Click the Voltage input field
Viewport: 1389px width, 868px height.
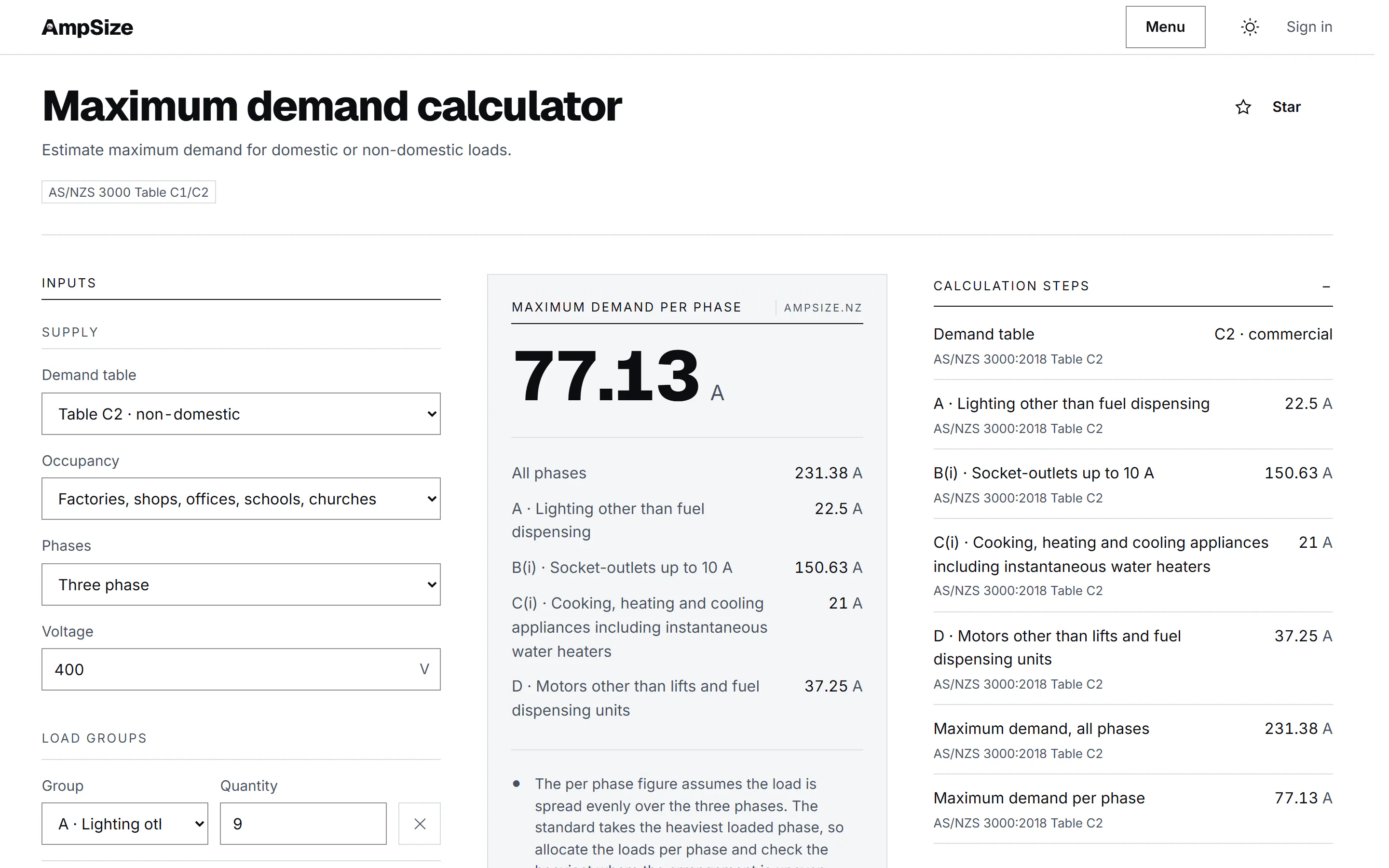pos(241,669)
